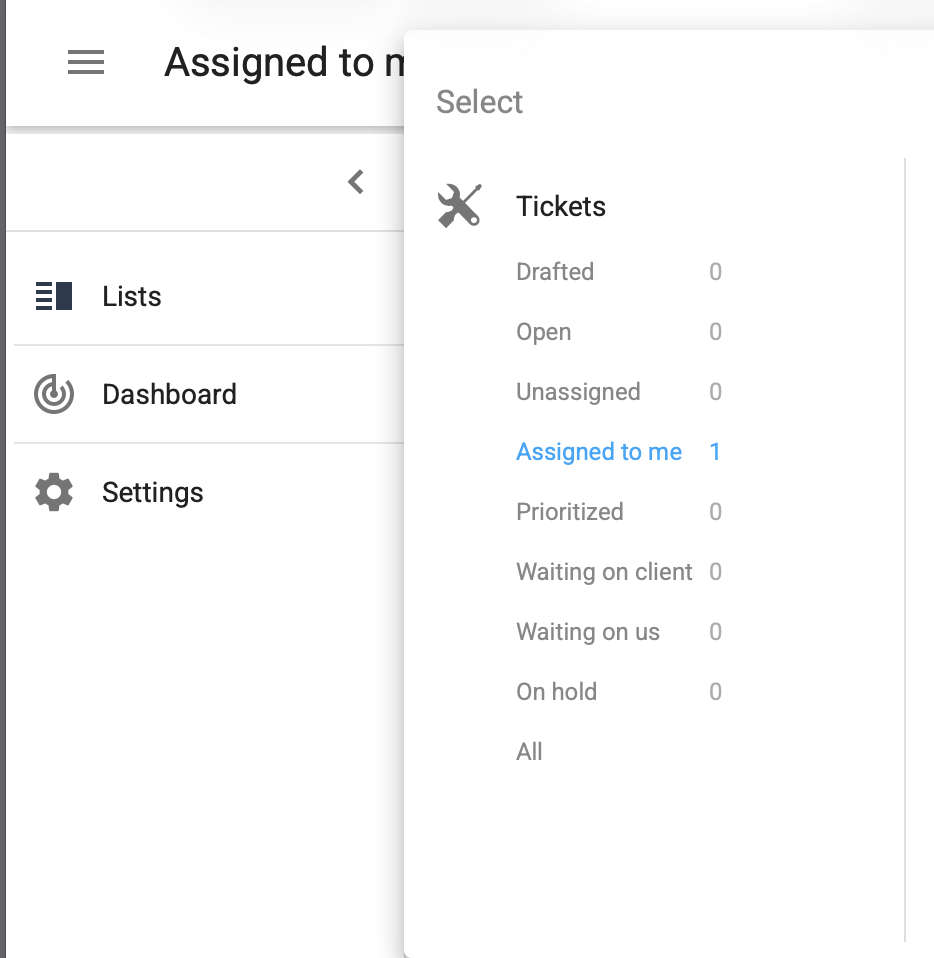This screenshot has width=934, height=958.
Task: Pick the Waiting on client filter
Action: pyautogui.click(x=604, y=572)
